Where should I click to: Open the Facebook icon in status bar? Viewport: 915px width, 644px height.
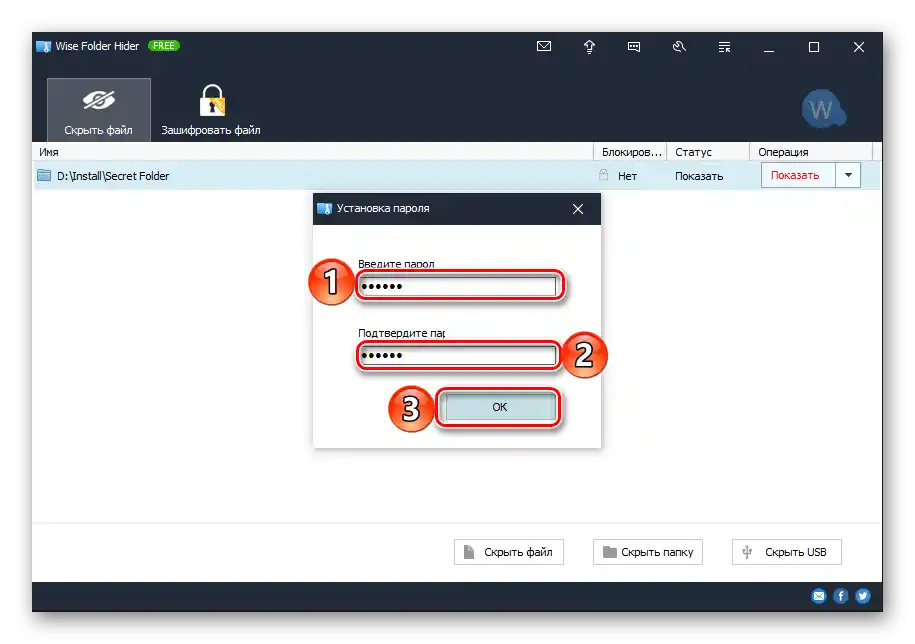tap(840, 596)
